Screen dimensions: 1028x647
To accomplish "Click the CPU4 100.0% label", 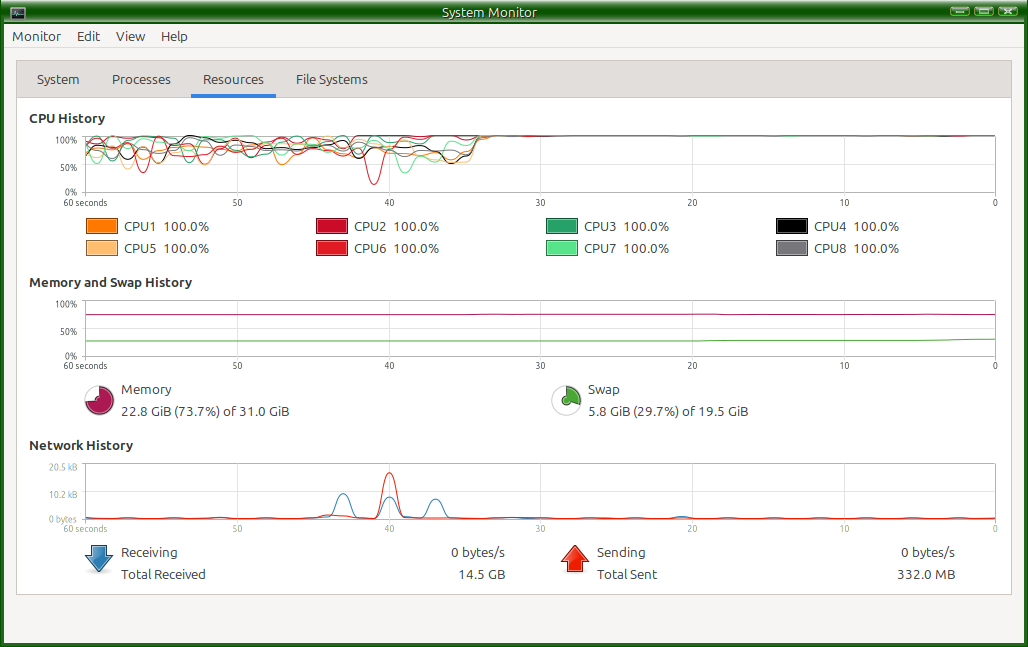I will coord(857,227).
